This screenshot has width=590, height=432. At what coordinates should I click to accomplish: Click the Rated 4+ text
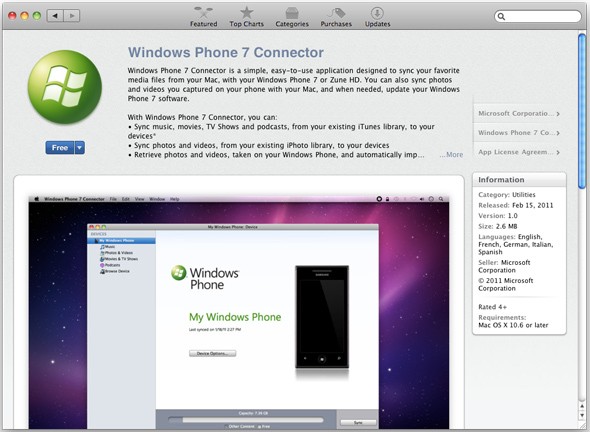pos(492,307)
